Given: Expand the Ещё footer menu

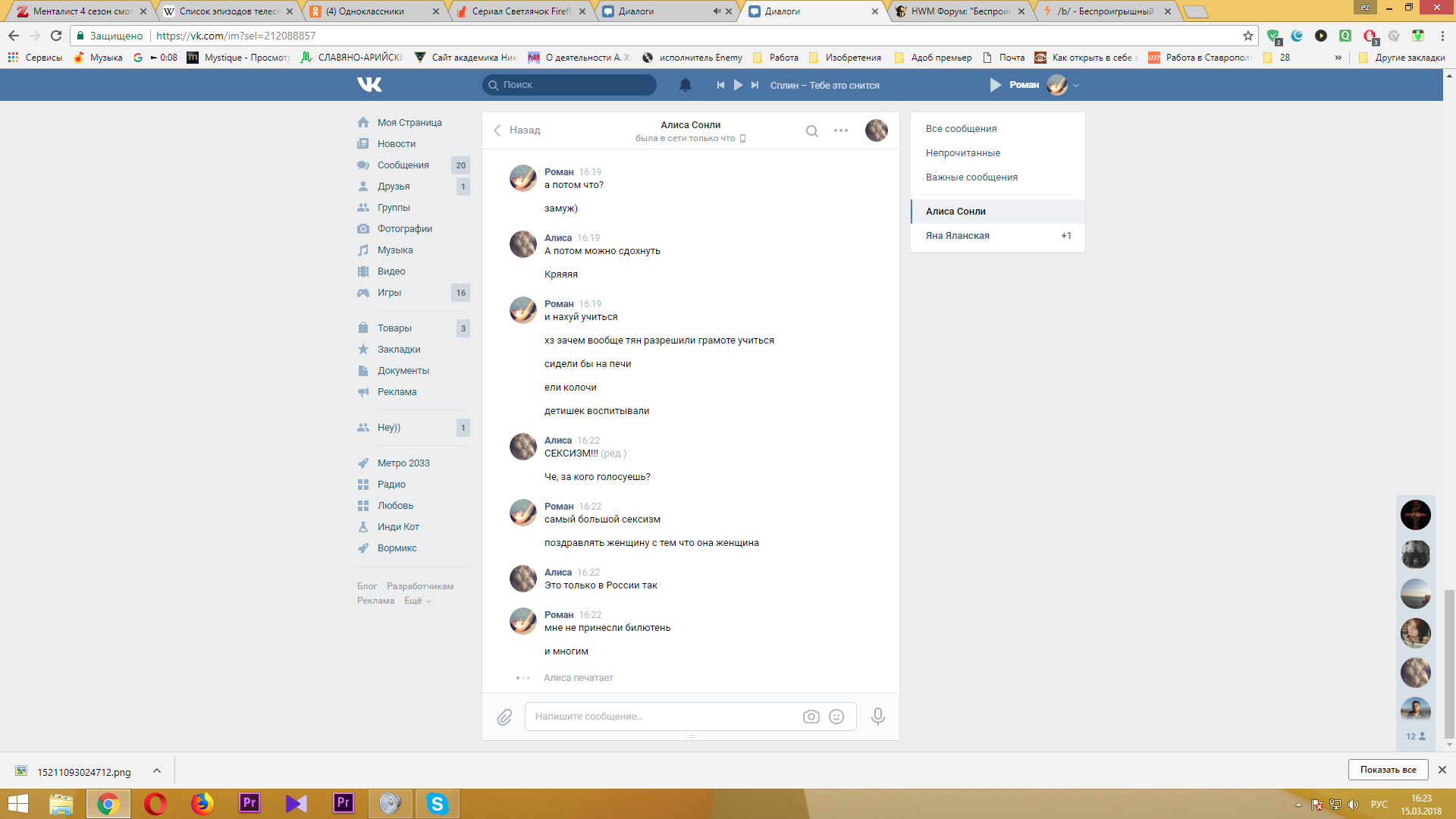Looking at the screenshot, I should (x=417, y=601).
